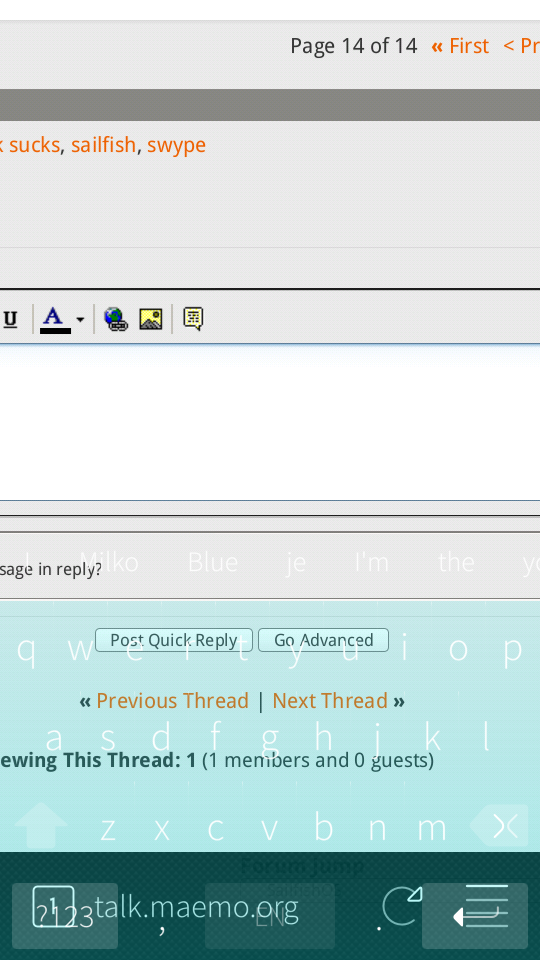Click the Post Quick Reply button
540x960 pixels.
(174, 640)
